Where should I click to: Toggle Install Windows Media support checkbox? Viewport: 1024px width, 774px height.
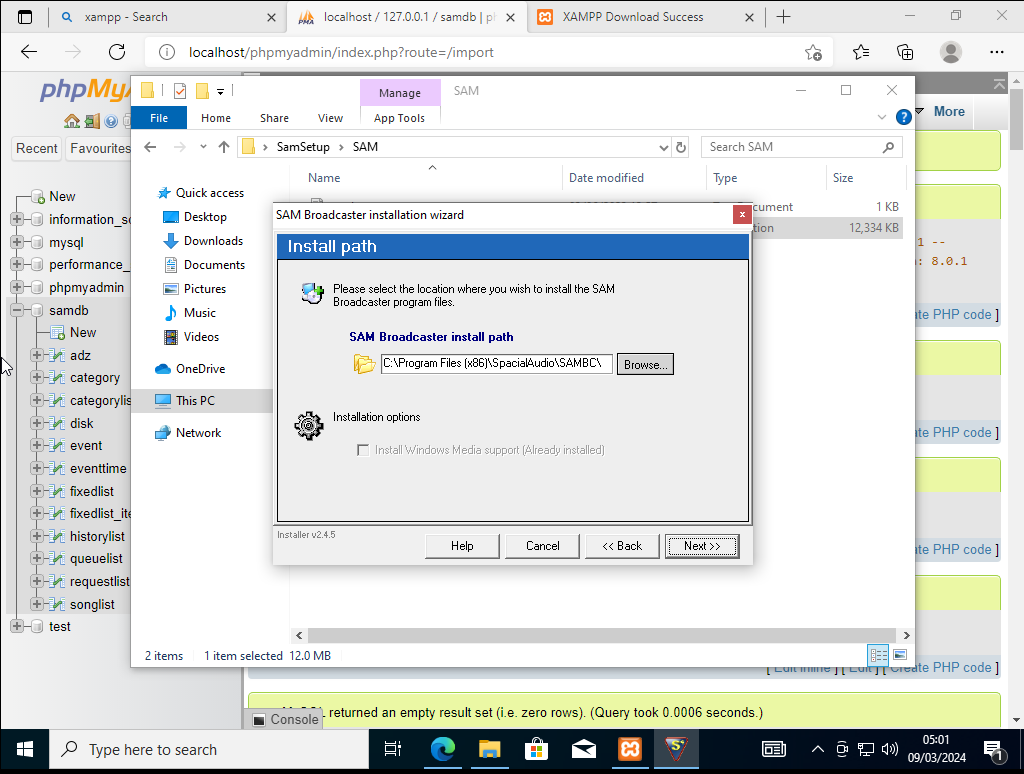363,450
